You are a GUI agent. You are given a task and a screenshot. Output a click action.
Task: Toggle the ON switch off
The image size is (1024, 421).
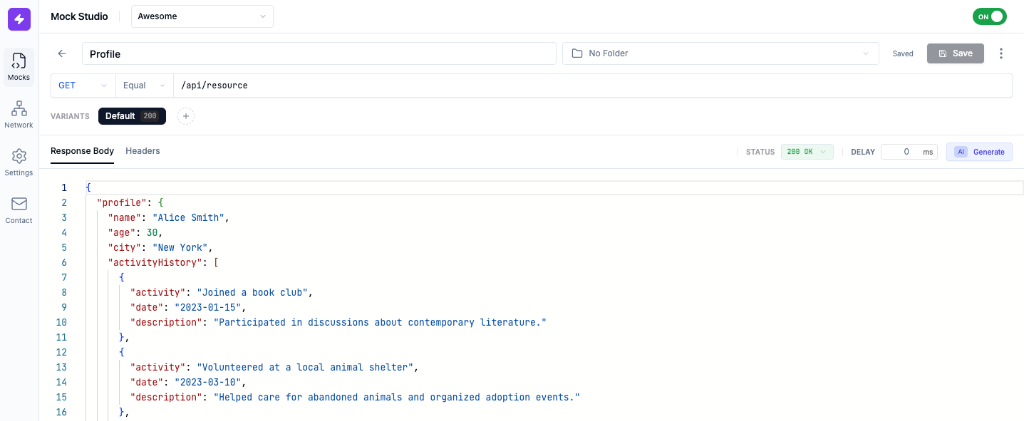point(989,17)
